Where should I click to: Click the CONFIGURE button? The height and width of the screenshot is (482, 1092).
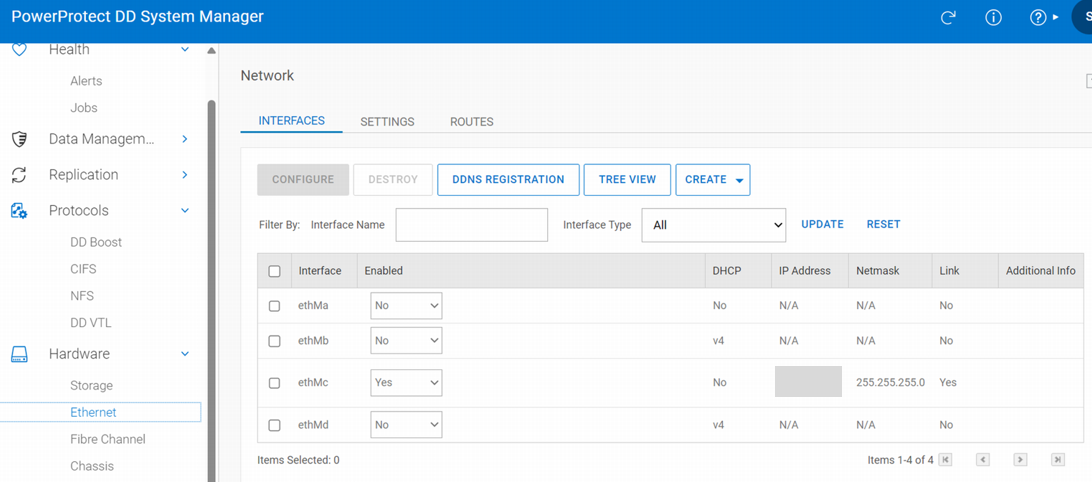pyautogui.click(x=303, y=180)
